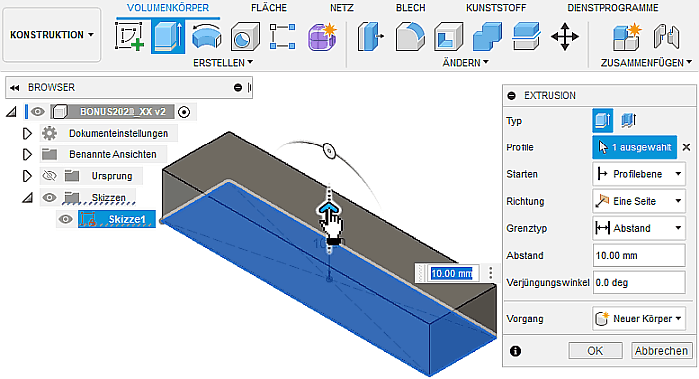The image size is (699, 379).
Task: Click the Dokumenteinstellungen gear icon
Action: pos(49,133)
